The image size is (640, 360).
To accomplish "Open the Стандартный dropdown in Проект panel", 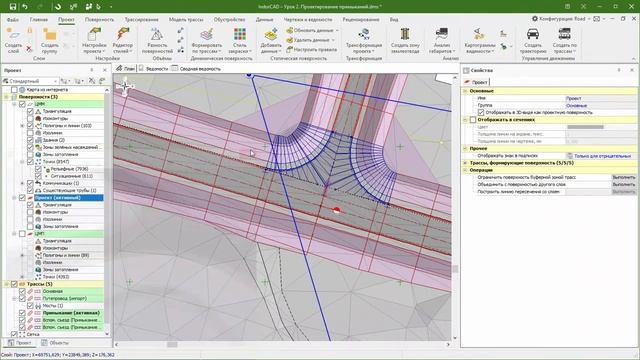I will point(30,81).
